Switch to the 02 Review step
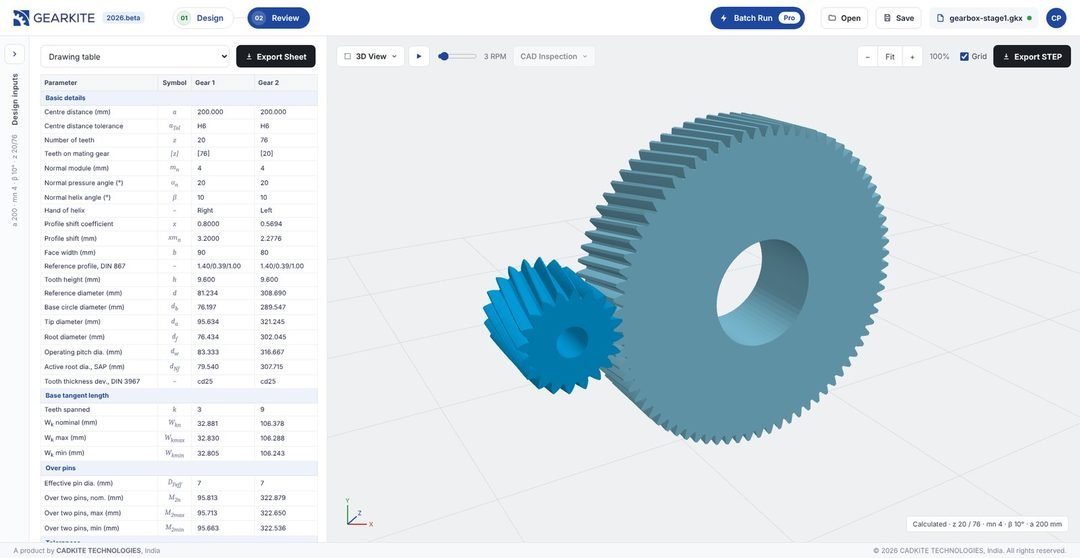 tap(278, 18)
